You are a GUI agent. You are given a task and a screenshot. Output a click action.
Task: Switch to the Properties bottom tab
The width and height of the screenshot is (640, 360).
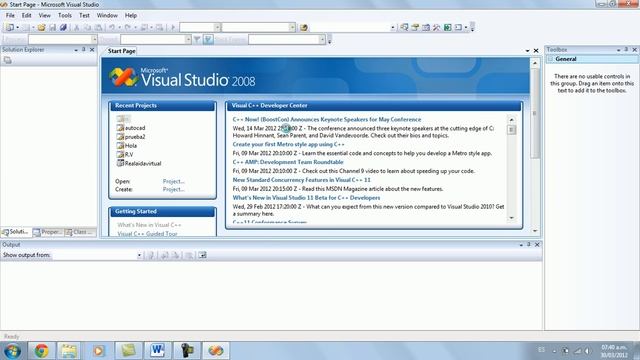48,232
